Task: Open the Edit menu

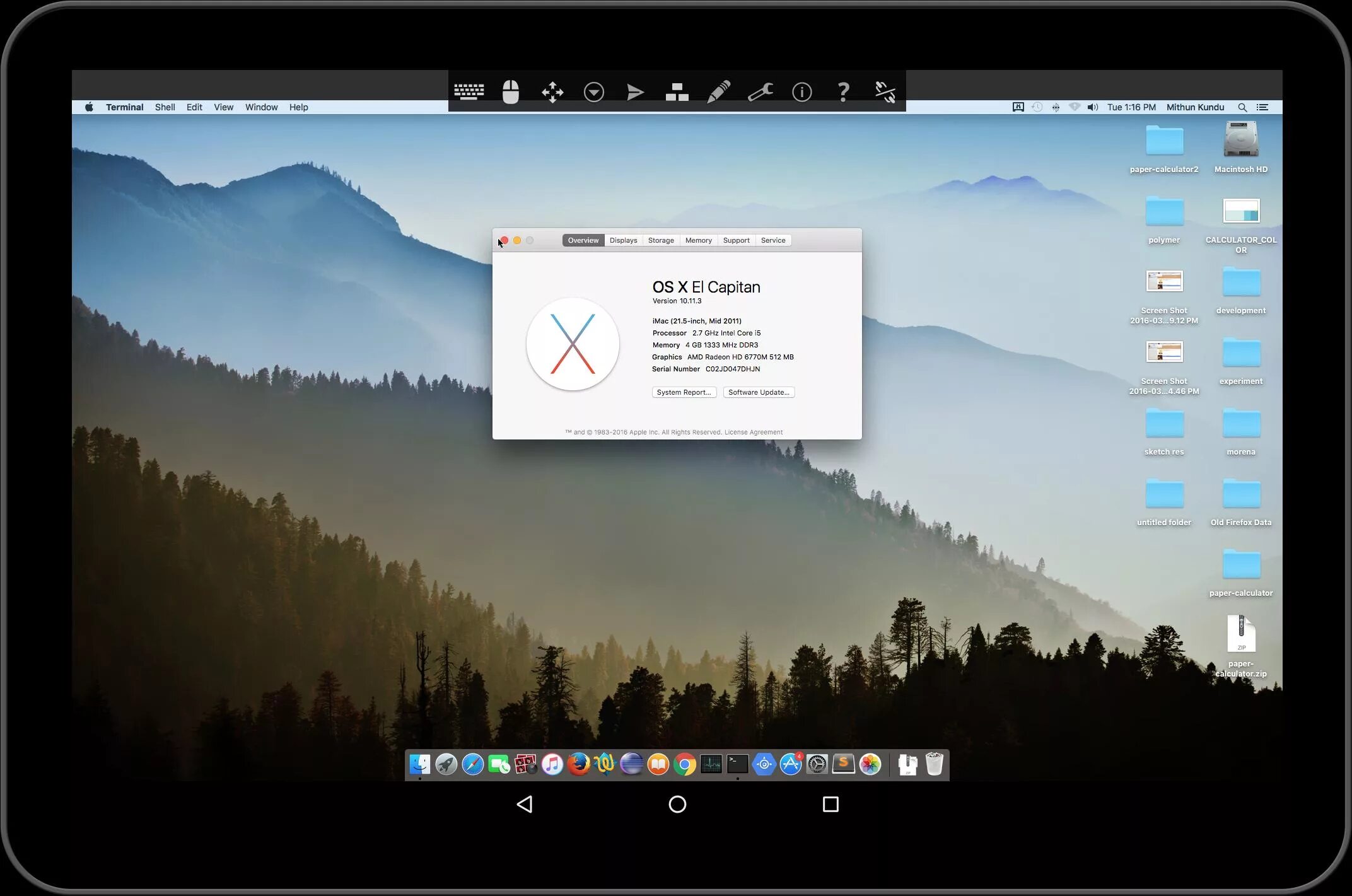Action: point(194,107)
